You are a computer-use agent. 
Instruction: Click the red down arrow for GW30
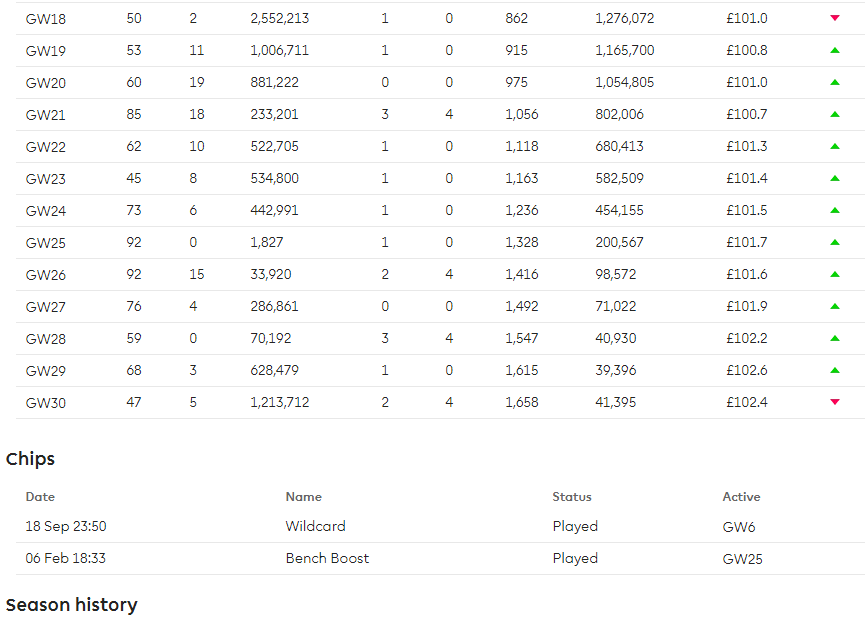point(835,402)
